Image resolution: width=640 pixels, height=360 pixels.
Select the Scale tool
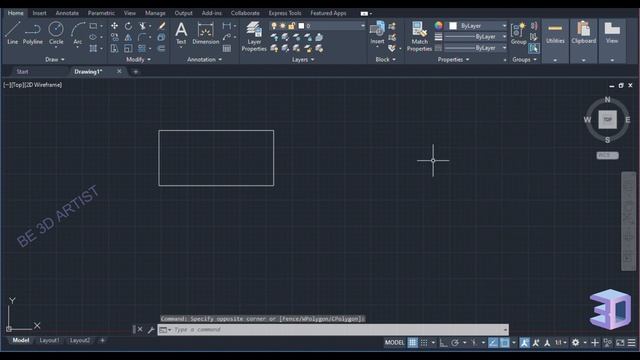click(128, 49)
